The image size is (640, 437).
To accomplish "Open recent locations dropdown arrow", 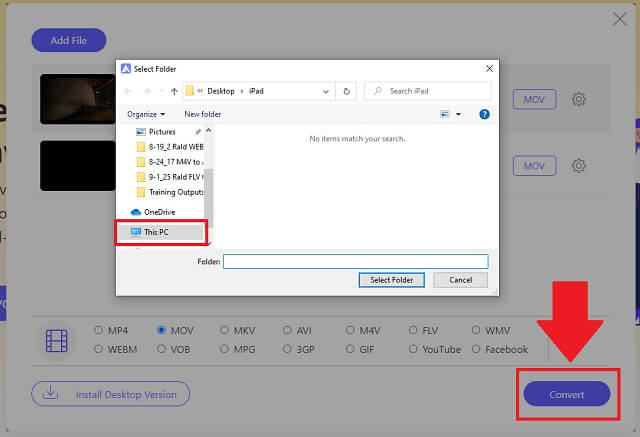I will (162, 91).
